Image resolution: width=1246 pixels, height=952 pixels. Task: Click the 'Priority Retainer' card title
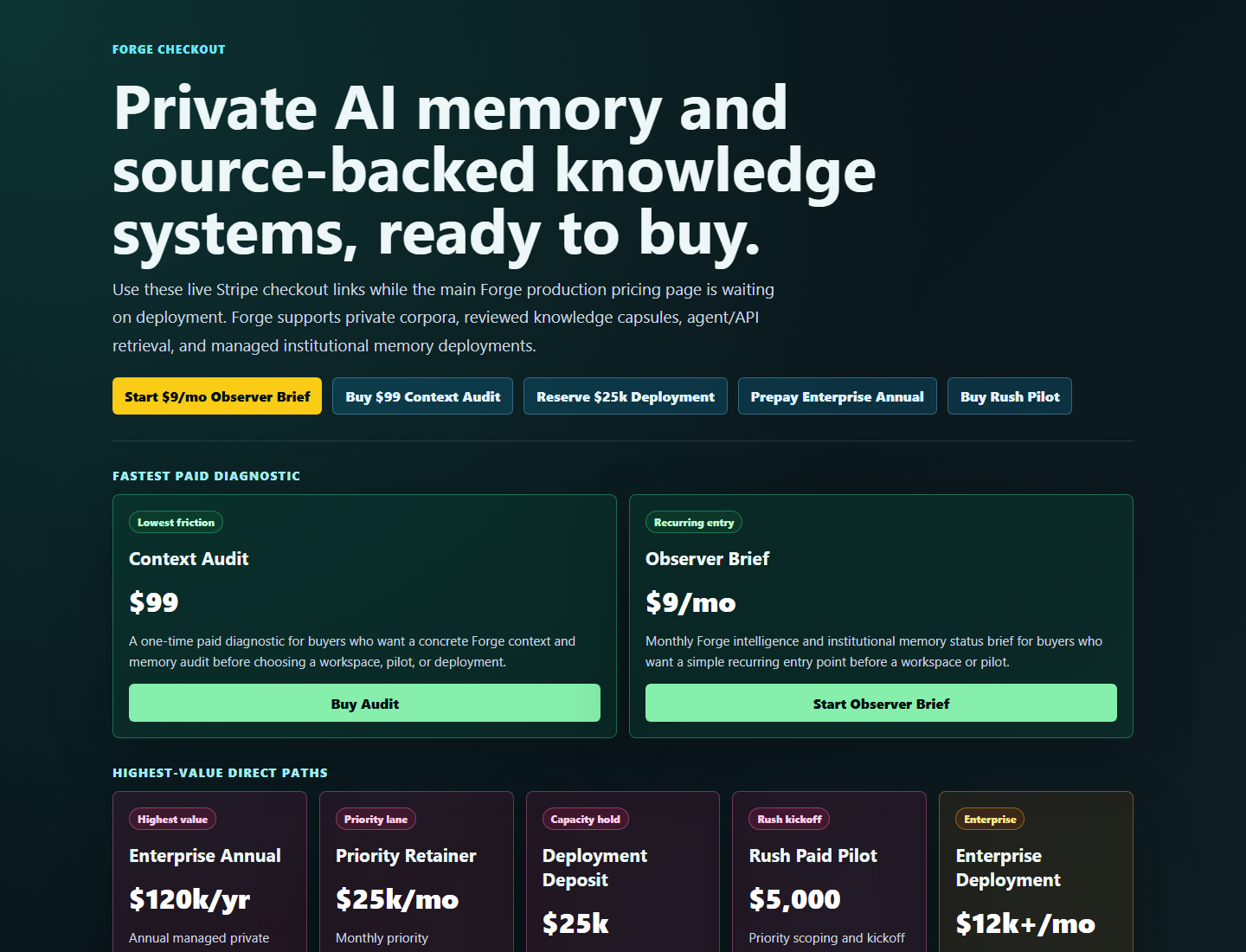406,856
